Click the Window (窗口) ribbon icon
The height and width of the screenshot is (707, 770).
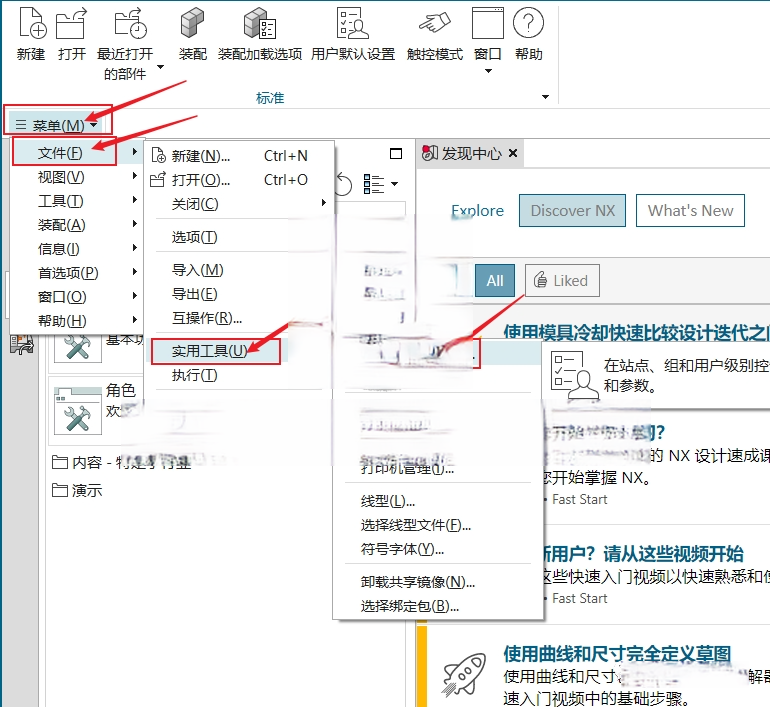point(487,23)
